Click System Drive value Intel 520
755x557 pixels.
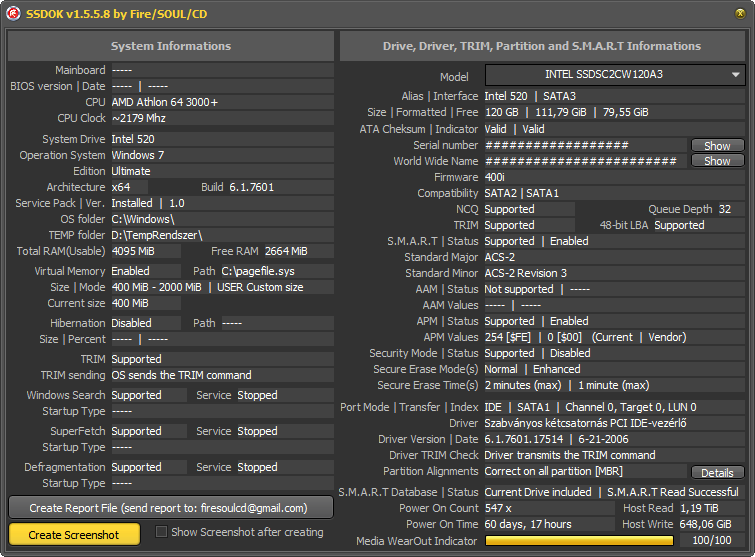(133, 139)
